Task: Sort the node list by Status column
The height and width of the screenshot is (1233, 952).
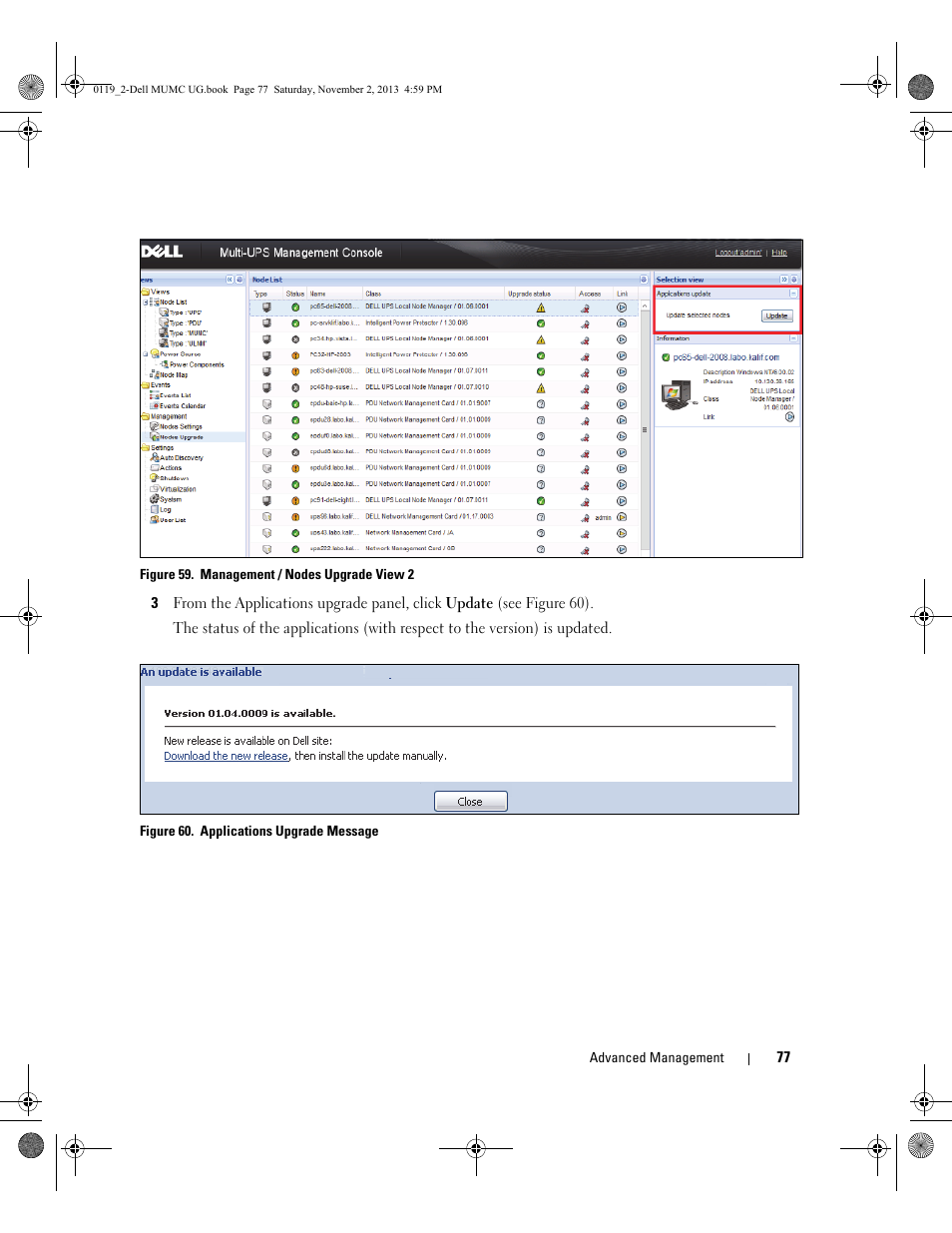Action: [x=294, y=294]
